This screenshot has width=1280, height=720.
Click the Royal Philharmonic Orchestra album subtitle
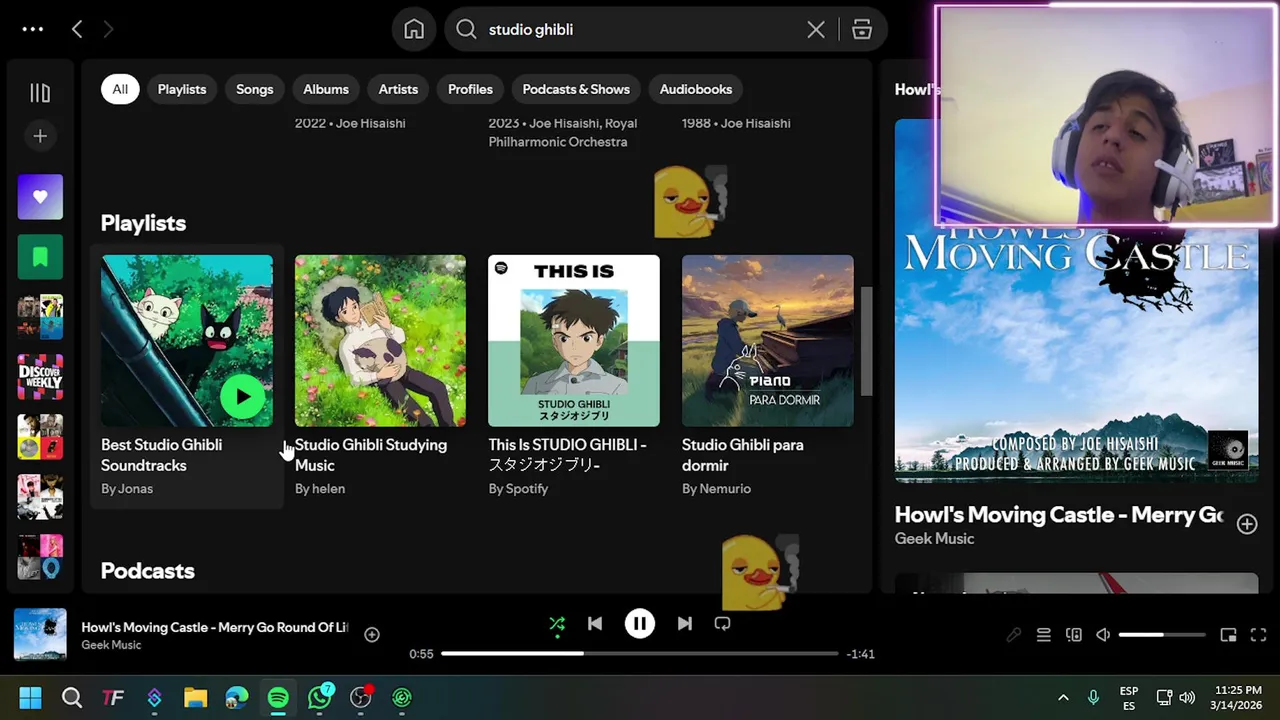pyautogui.click(x=563, y=133)
